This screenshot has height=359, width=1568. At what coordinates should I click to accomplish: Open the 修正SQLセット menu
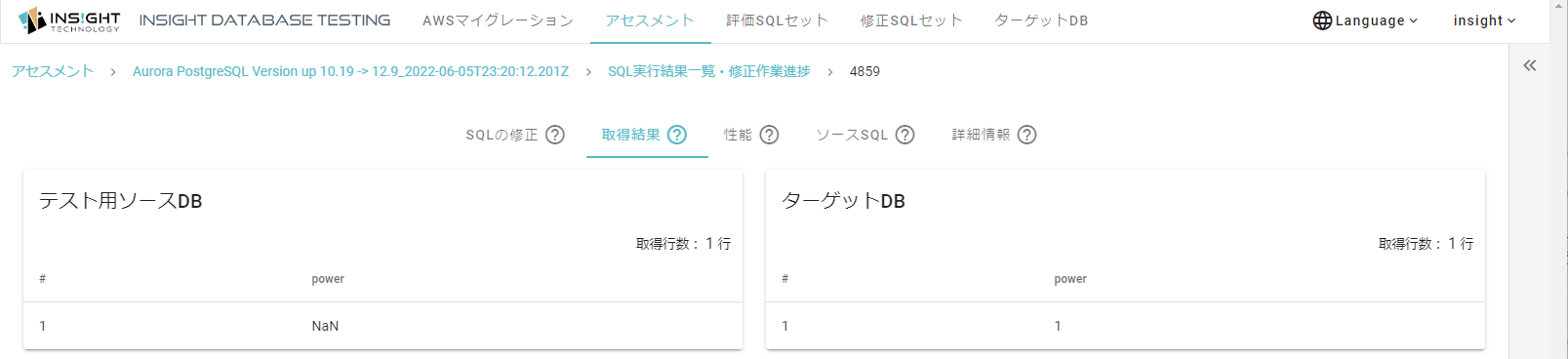[911, 20]
